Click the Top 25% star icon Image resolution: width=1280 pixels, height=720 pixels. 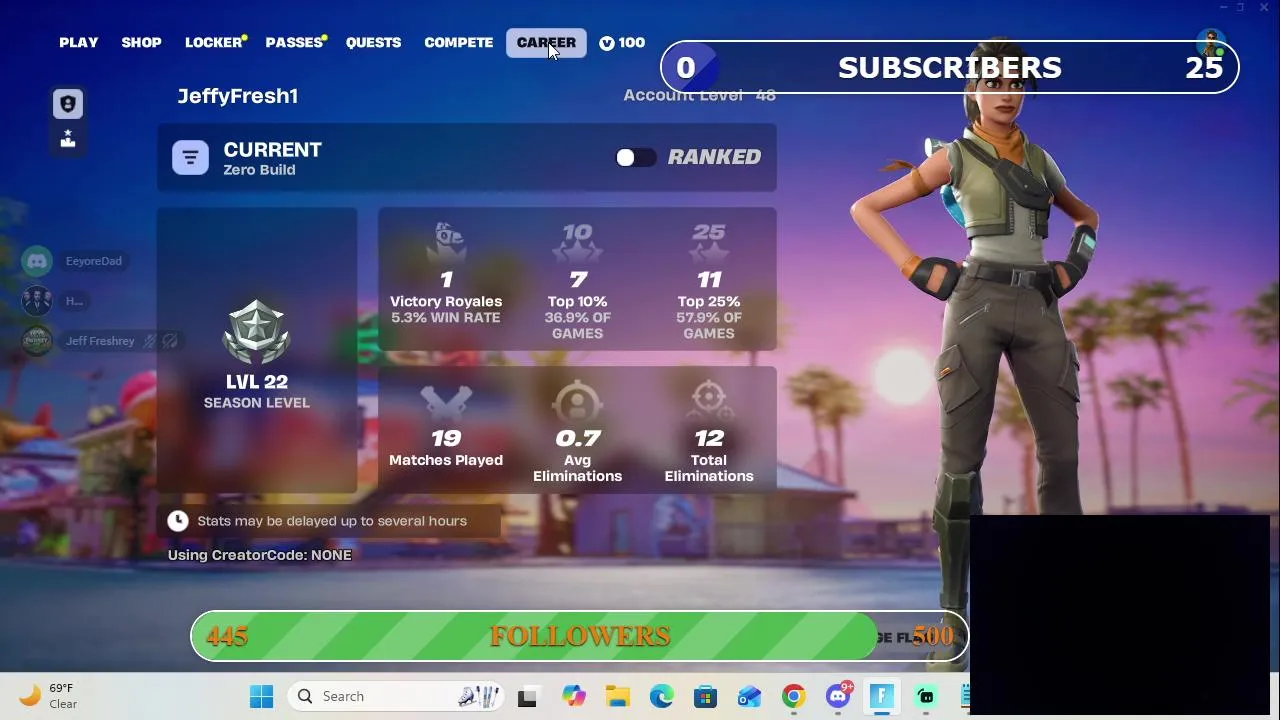point(708,244)
